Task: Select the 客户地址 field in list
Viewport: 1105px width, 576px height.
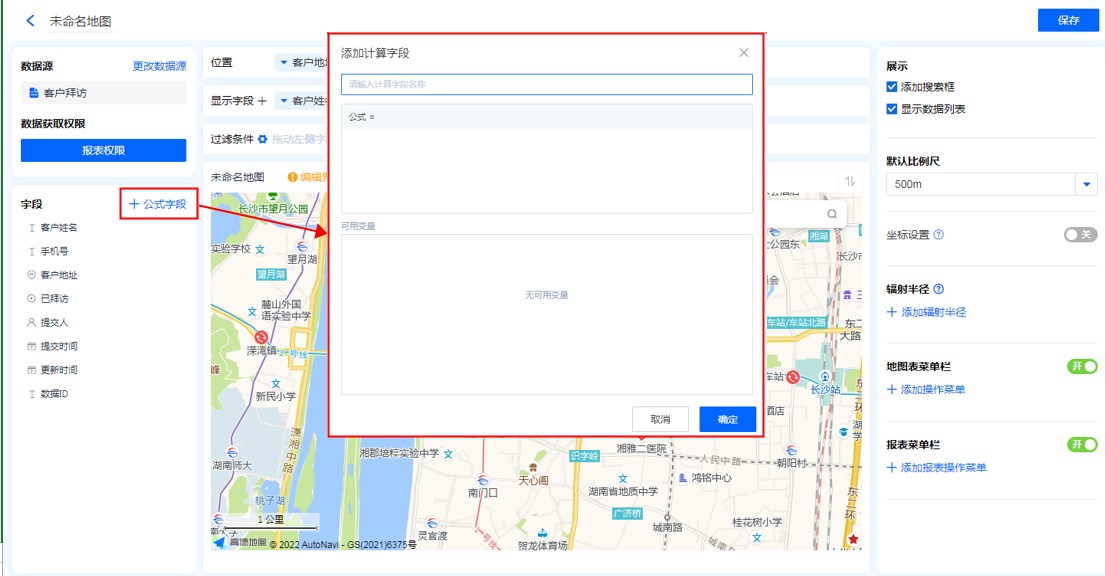Action: (58, 275)
